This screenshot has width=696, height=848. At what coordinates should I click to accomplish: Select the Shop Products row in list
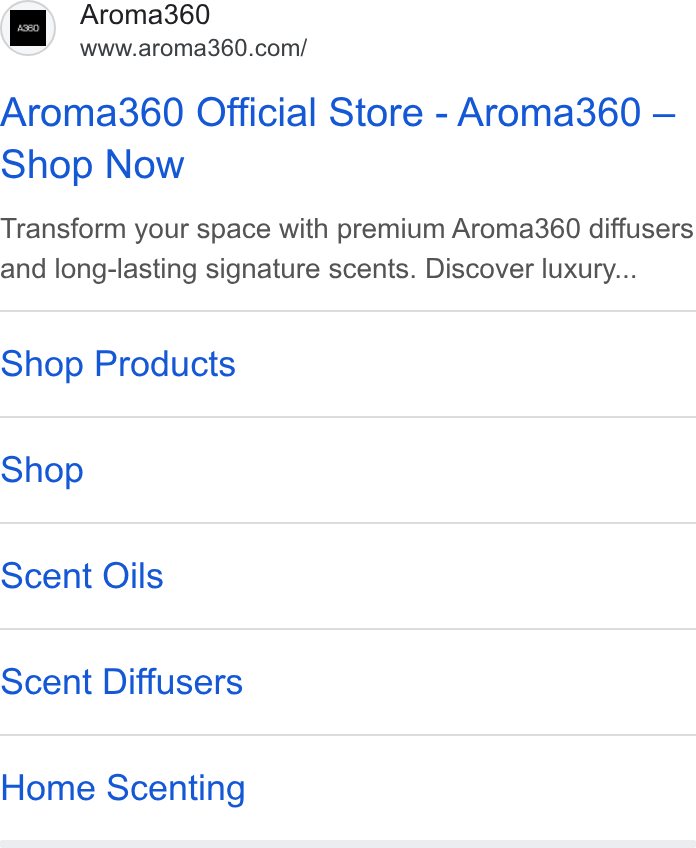[x=348, y=364]
